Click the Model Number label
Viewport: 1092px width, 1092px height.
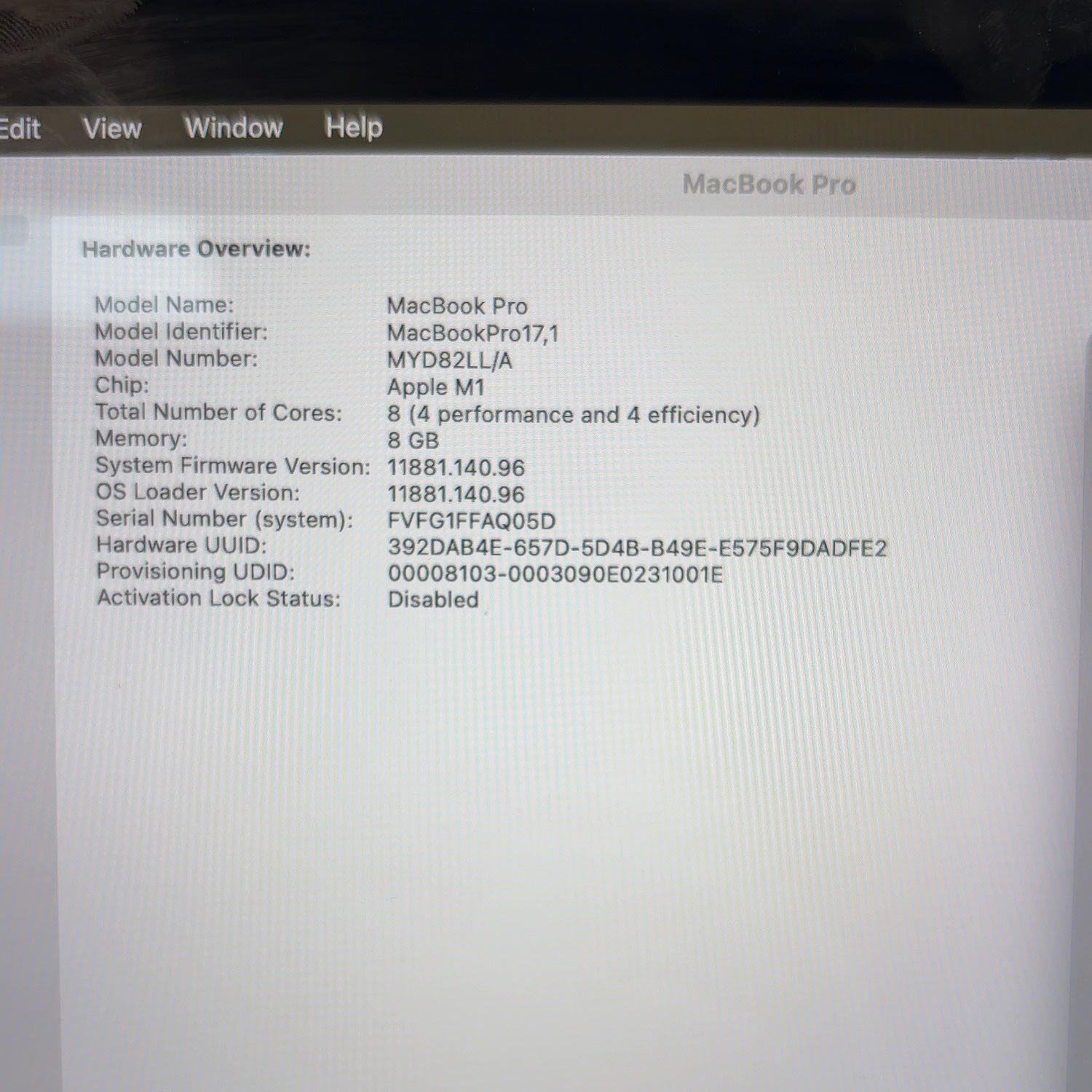(x=176, y=358)
